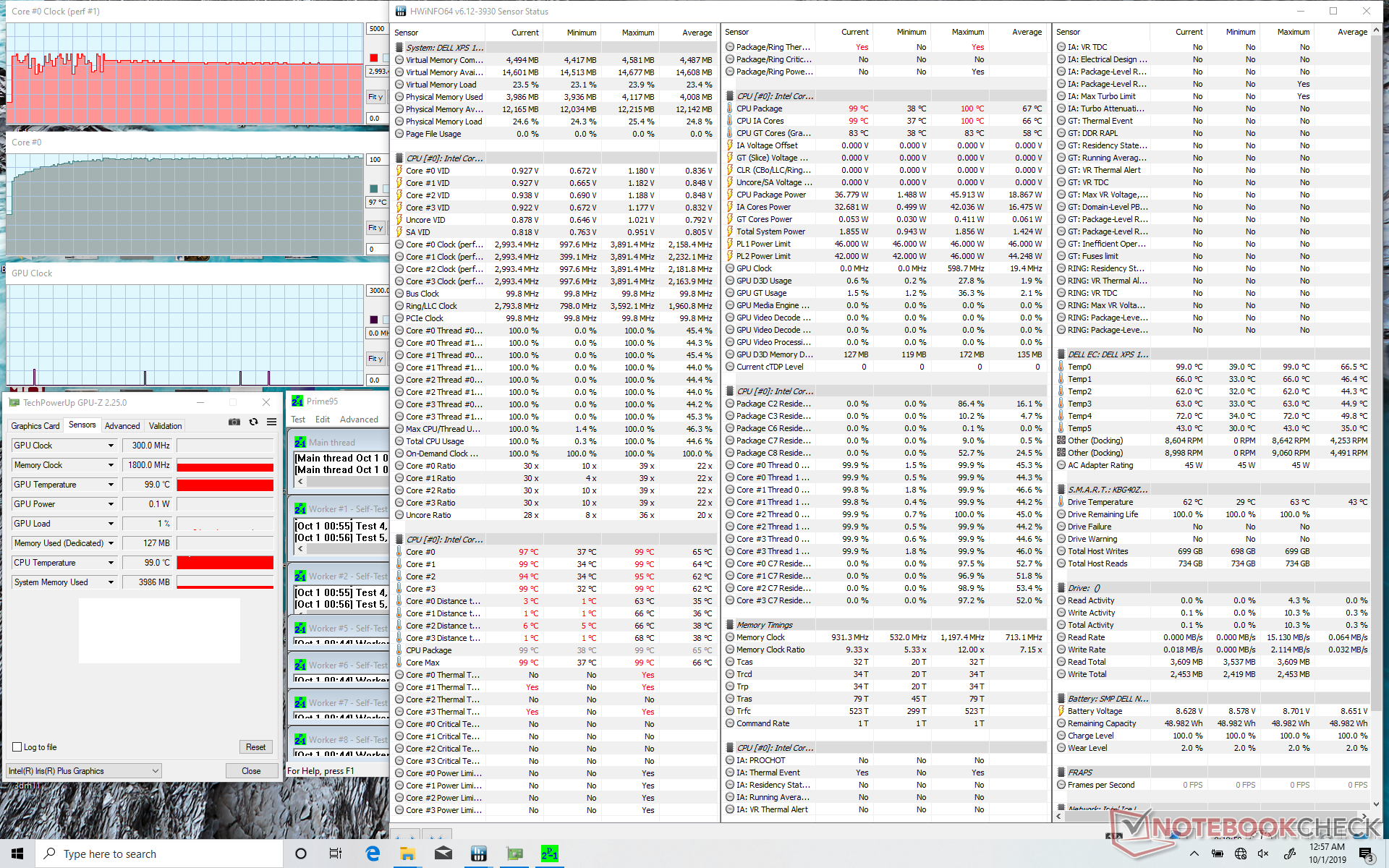The height and width of the screenshot is (868, 1389).
Task: Open the Mail app from the taskbar
Action: tap(443, 854)
